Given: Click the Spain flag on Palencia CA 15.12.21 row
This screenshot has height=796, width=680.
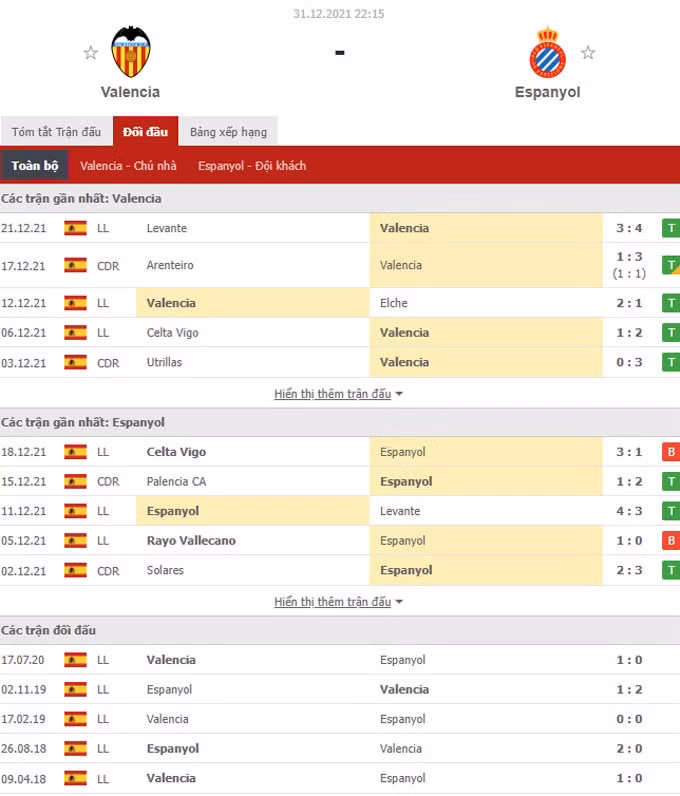Looking at the screenshot, I should [x=75, y=481].
